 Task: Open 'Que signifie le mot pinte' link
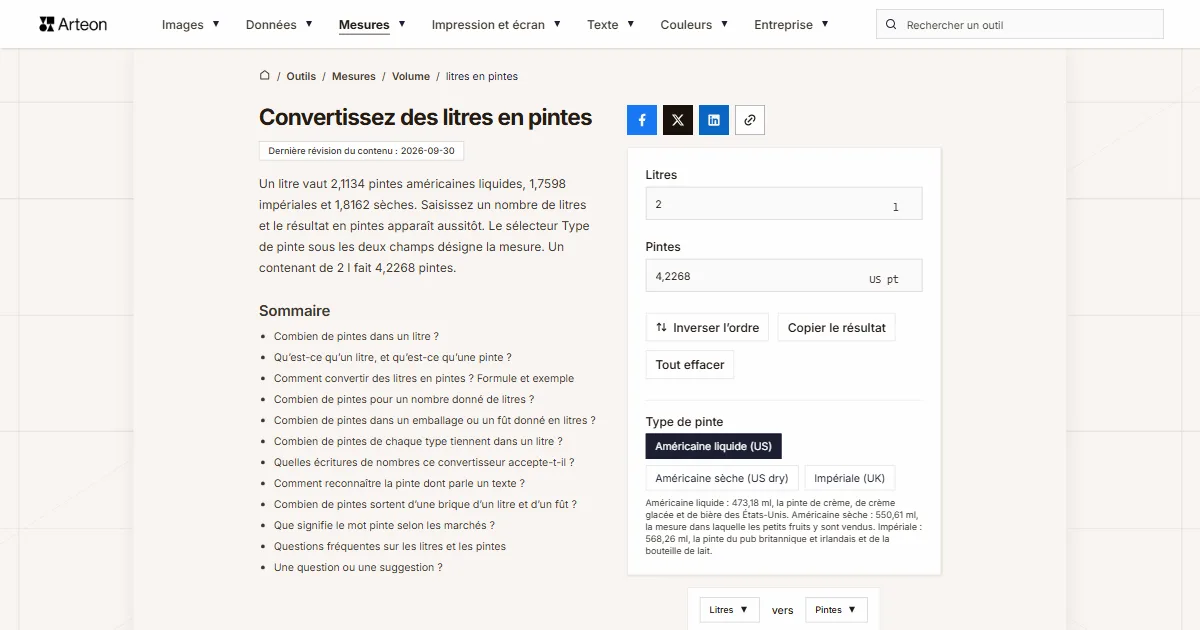(384, 525)
